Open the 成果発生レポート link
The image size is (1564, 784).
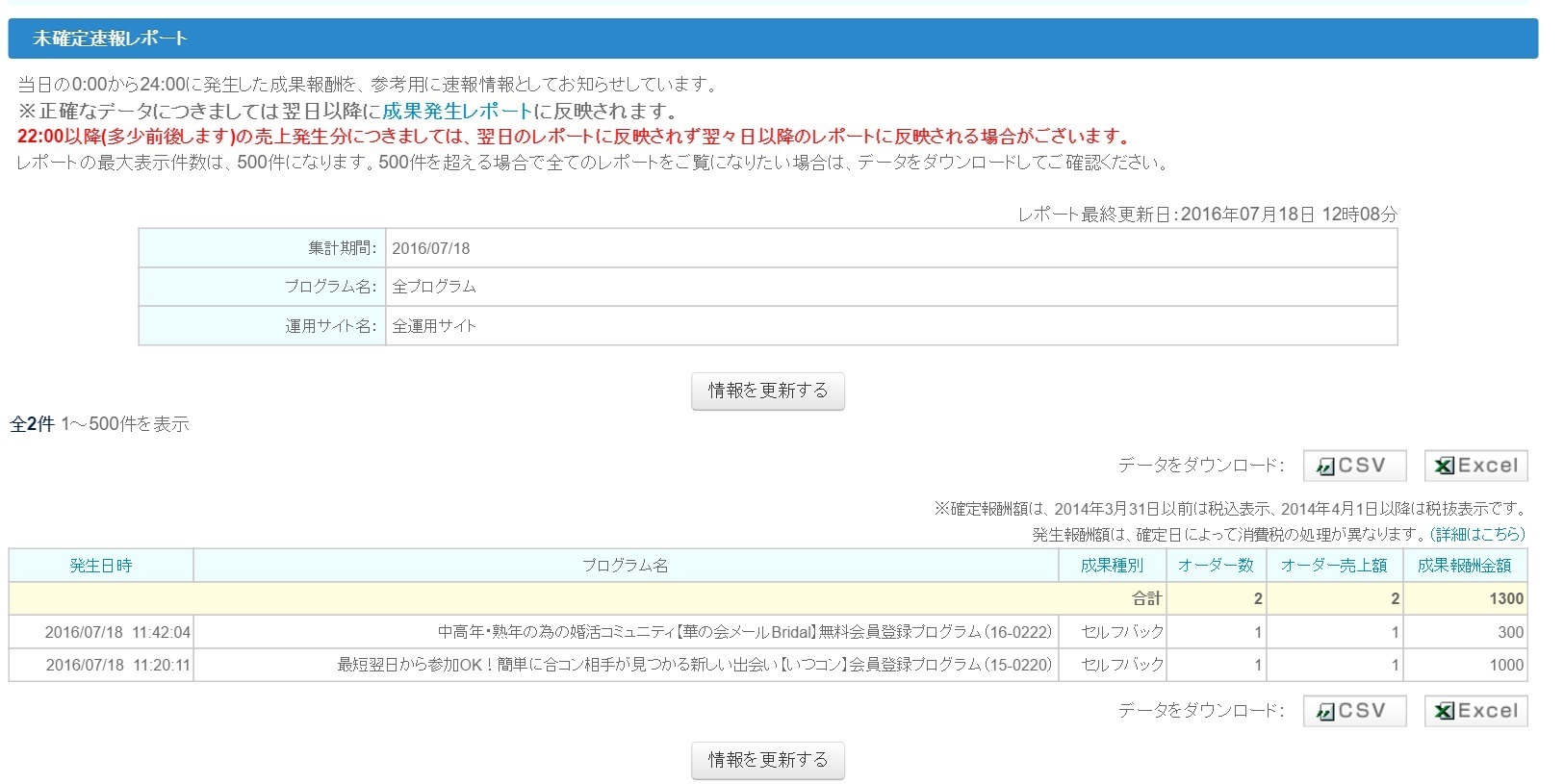[457, 111]
